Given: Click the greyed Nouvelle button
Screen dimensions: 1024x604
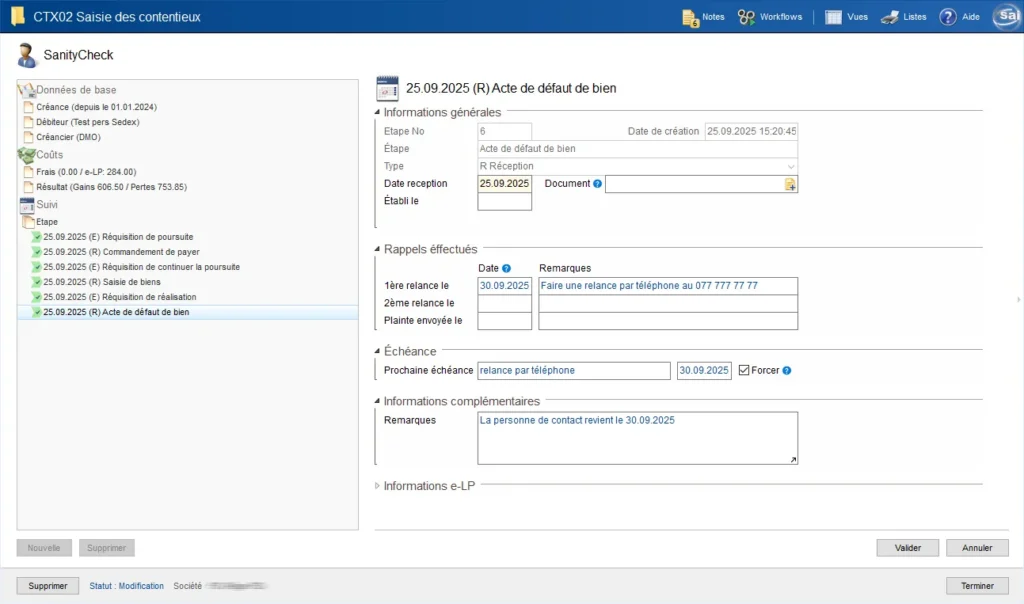Looking at the screenshot, I should coord(44,548).
